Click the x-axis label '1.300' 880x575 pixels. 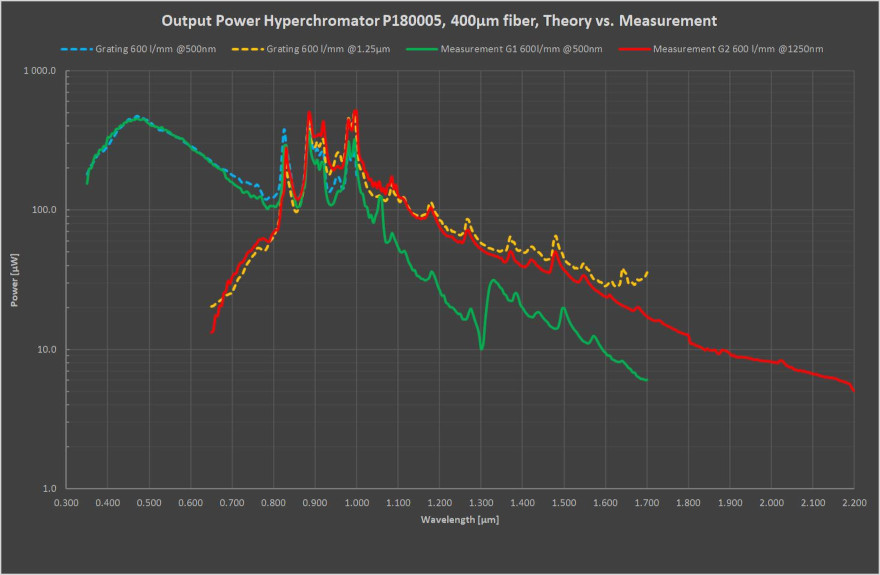[481, 503]
